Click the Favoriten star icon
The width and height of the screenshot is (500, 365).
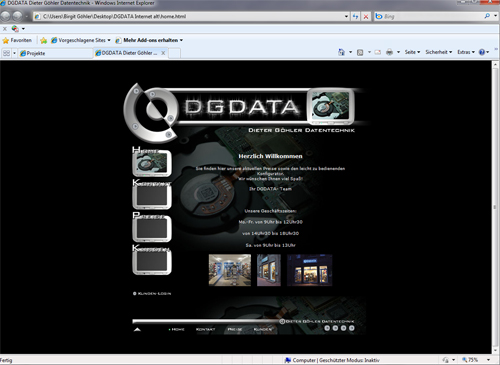6,40
